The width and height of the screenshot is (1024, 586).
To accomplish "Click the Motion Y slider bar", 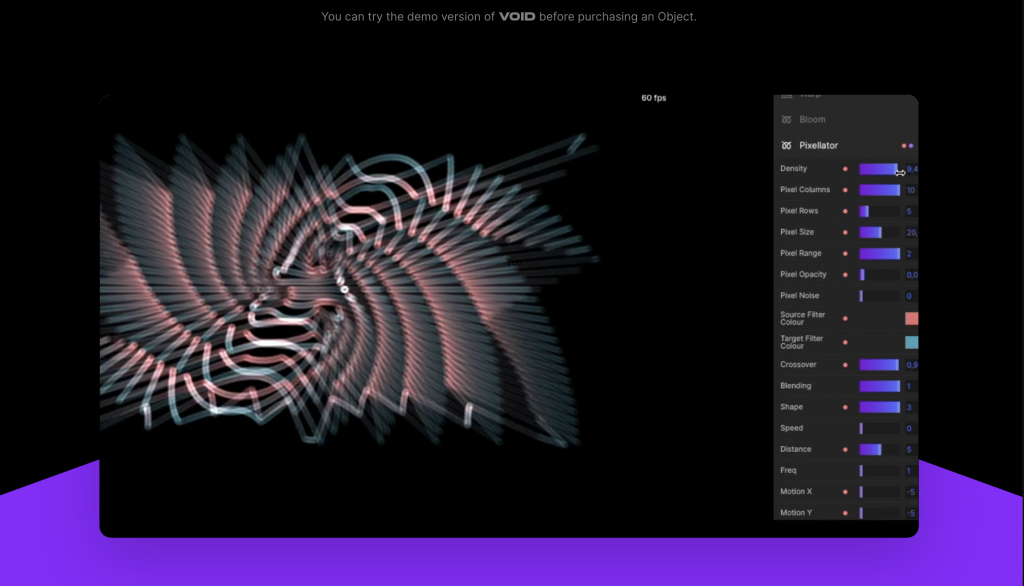I will [879, 513].
